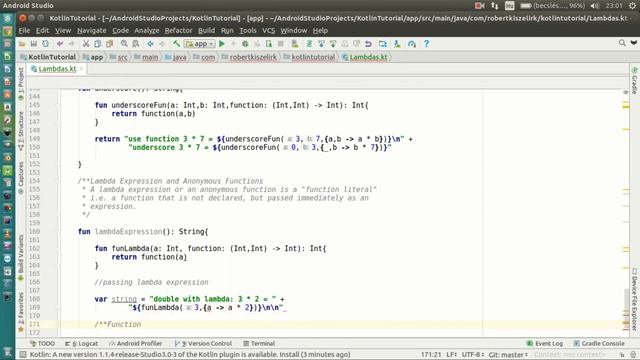The image size is (640, 360).
Task: Toggle the 2: Favorites tool window
Action: click(x=21, y=312)
